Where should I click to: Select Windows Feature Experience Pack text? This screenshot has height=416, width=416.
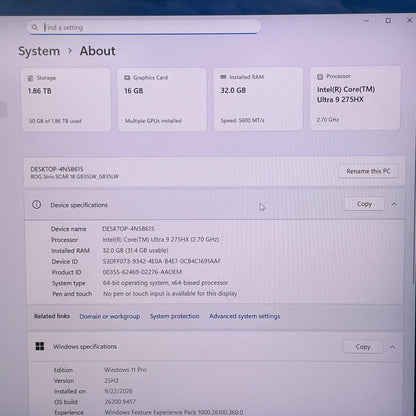pyautogui.click(x=174, y=412)
